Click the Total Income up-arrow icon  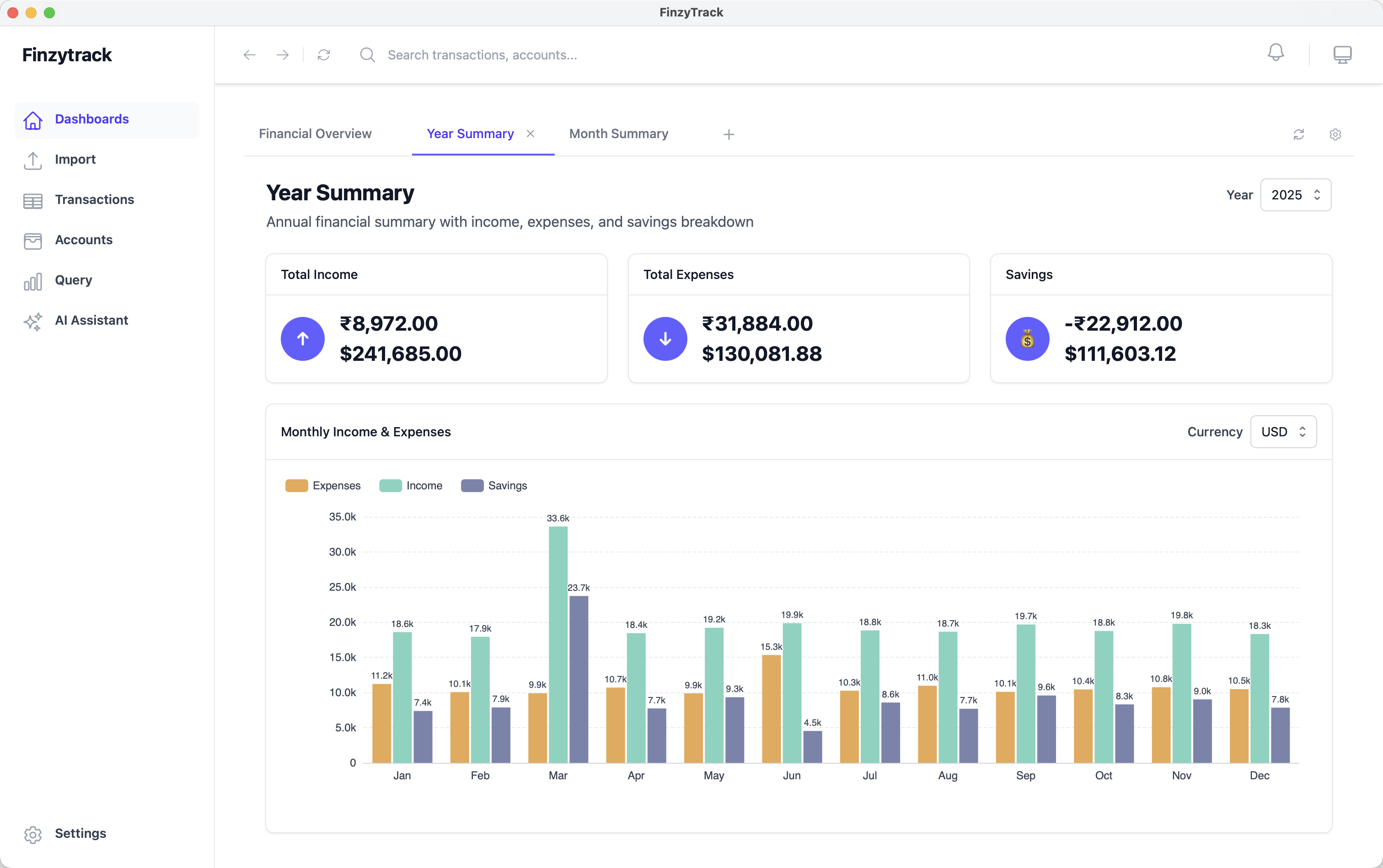(x=303, y=339)
